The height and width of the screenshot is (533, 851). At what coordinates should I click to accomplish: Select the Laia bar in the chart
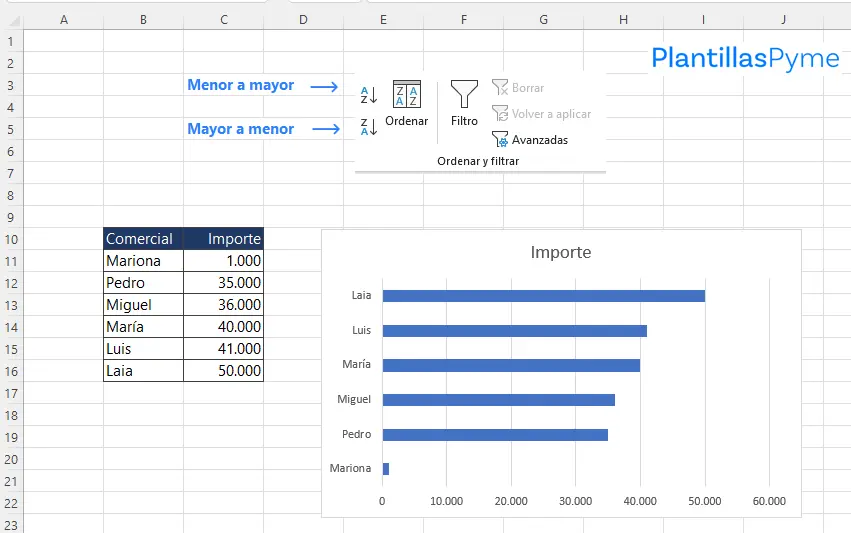(x=543, y=296)
